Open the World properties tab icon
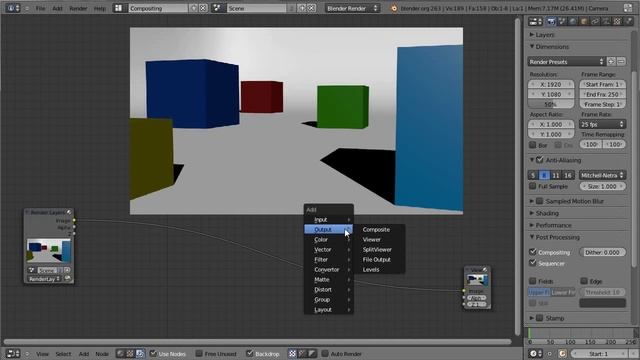640x360 pixels. point(573,22)
